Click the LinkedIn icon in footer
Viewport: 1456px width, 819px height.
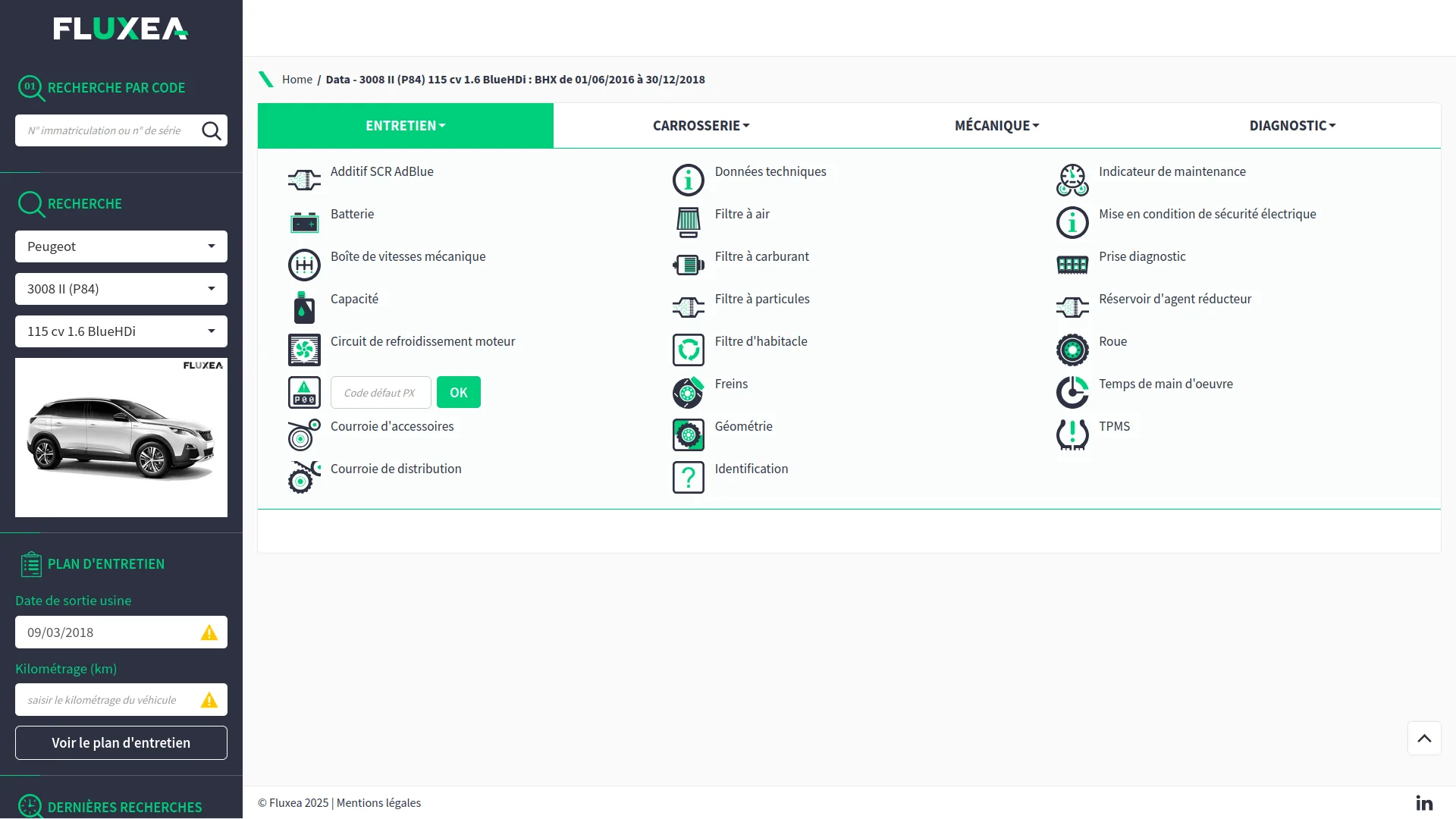coord(1424,802)
